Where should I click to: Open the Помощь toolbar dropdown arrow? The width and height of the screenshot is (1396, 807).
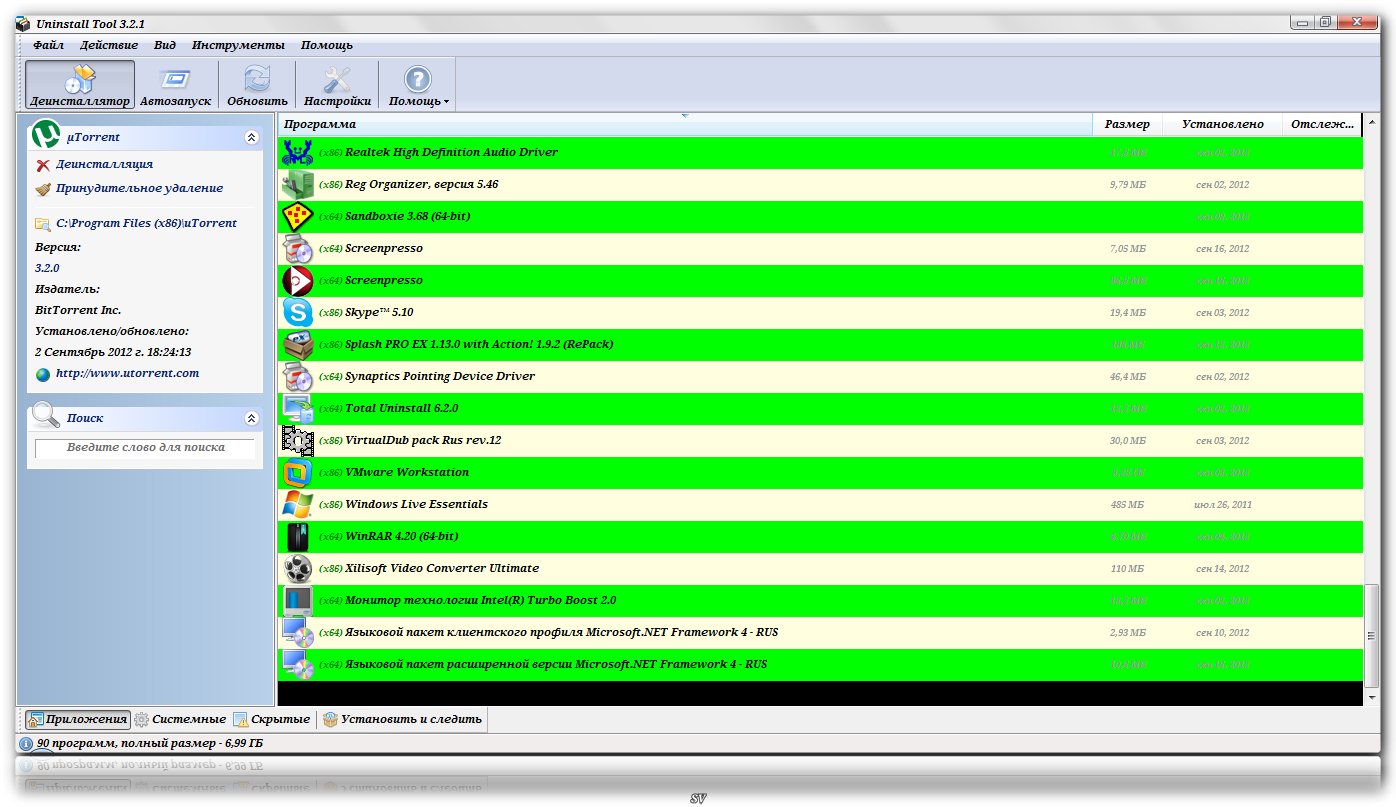pyautogui.click(x=446, y=102)
